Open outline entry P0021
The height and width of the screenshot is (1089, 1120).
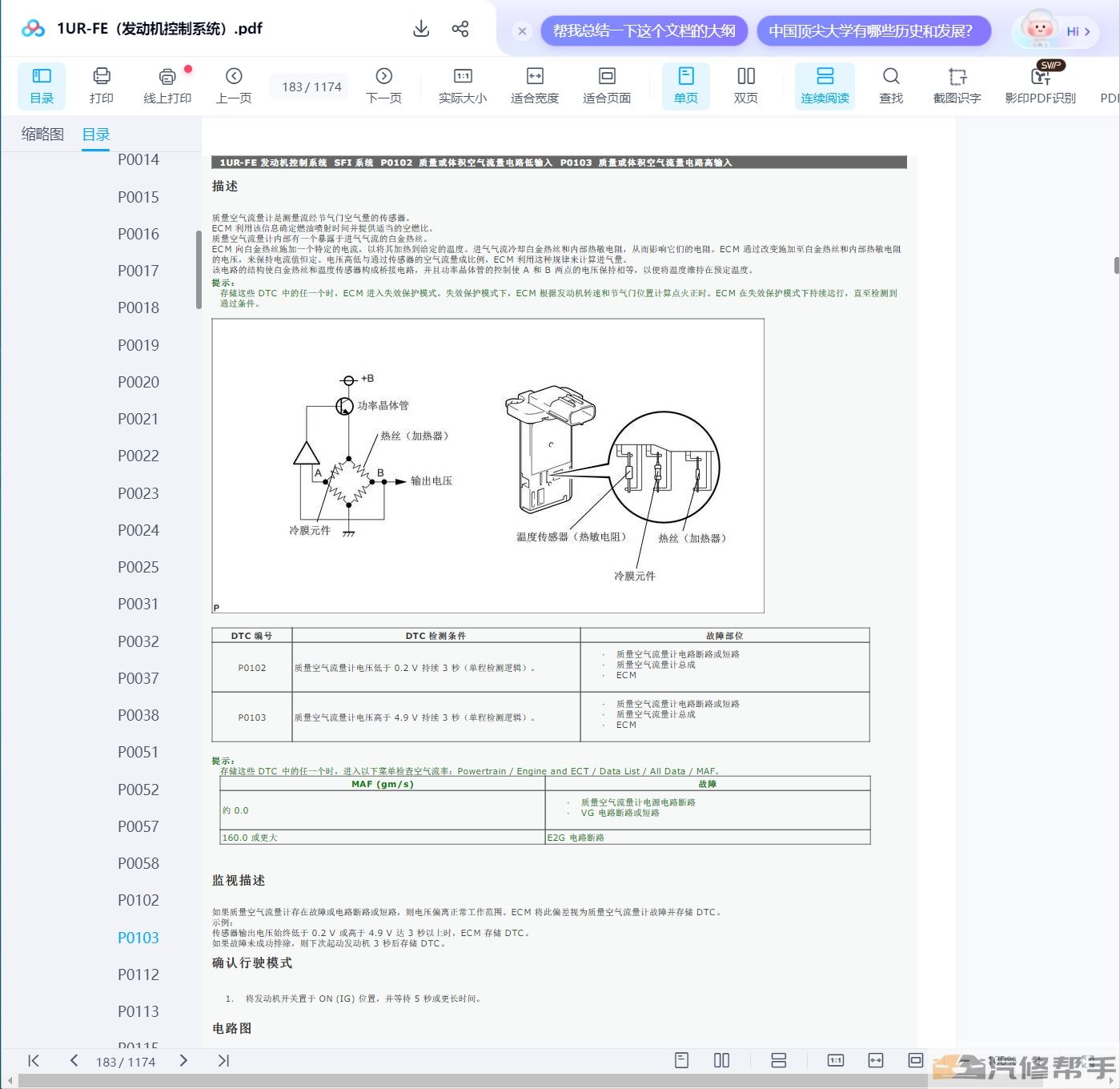pos(138,419)
